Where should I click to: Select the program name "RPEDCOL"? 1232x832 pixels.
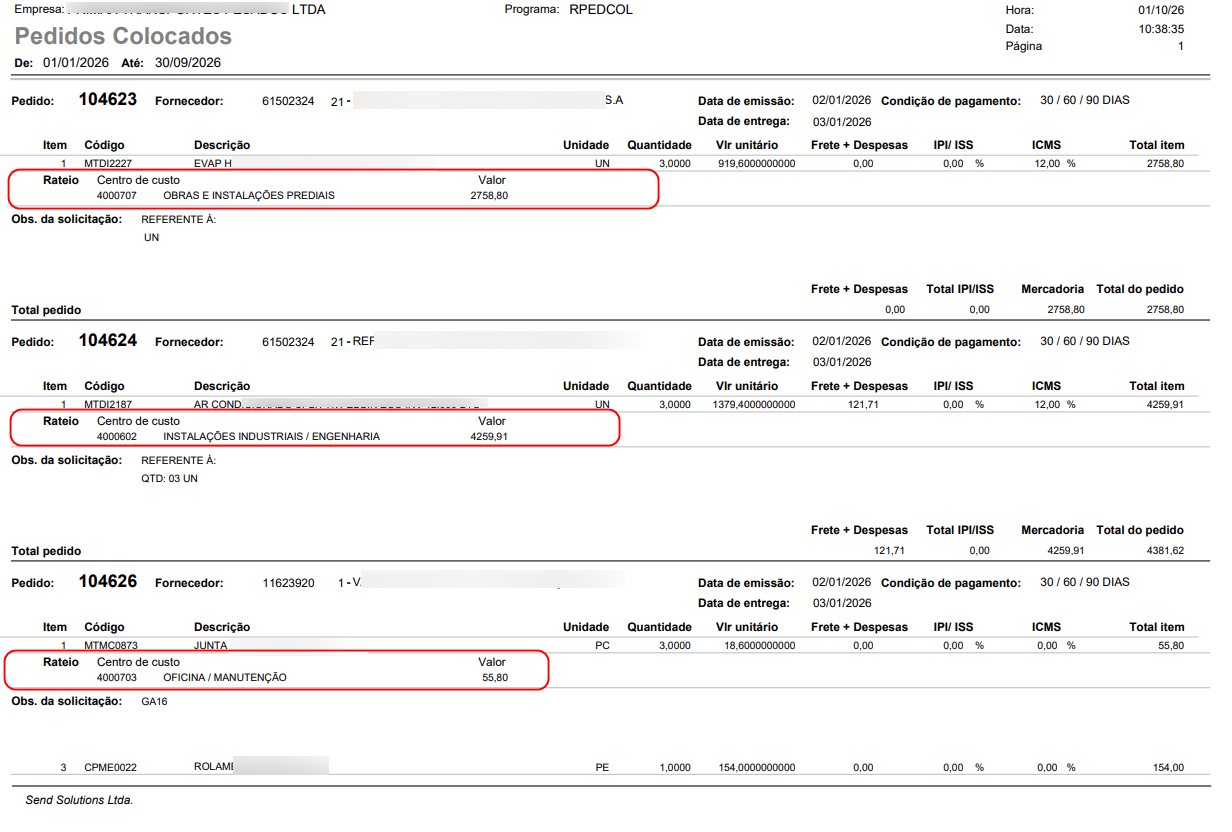click(601, 10)
